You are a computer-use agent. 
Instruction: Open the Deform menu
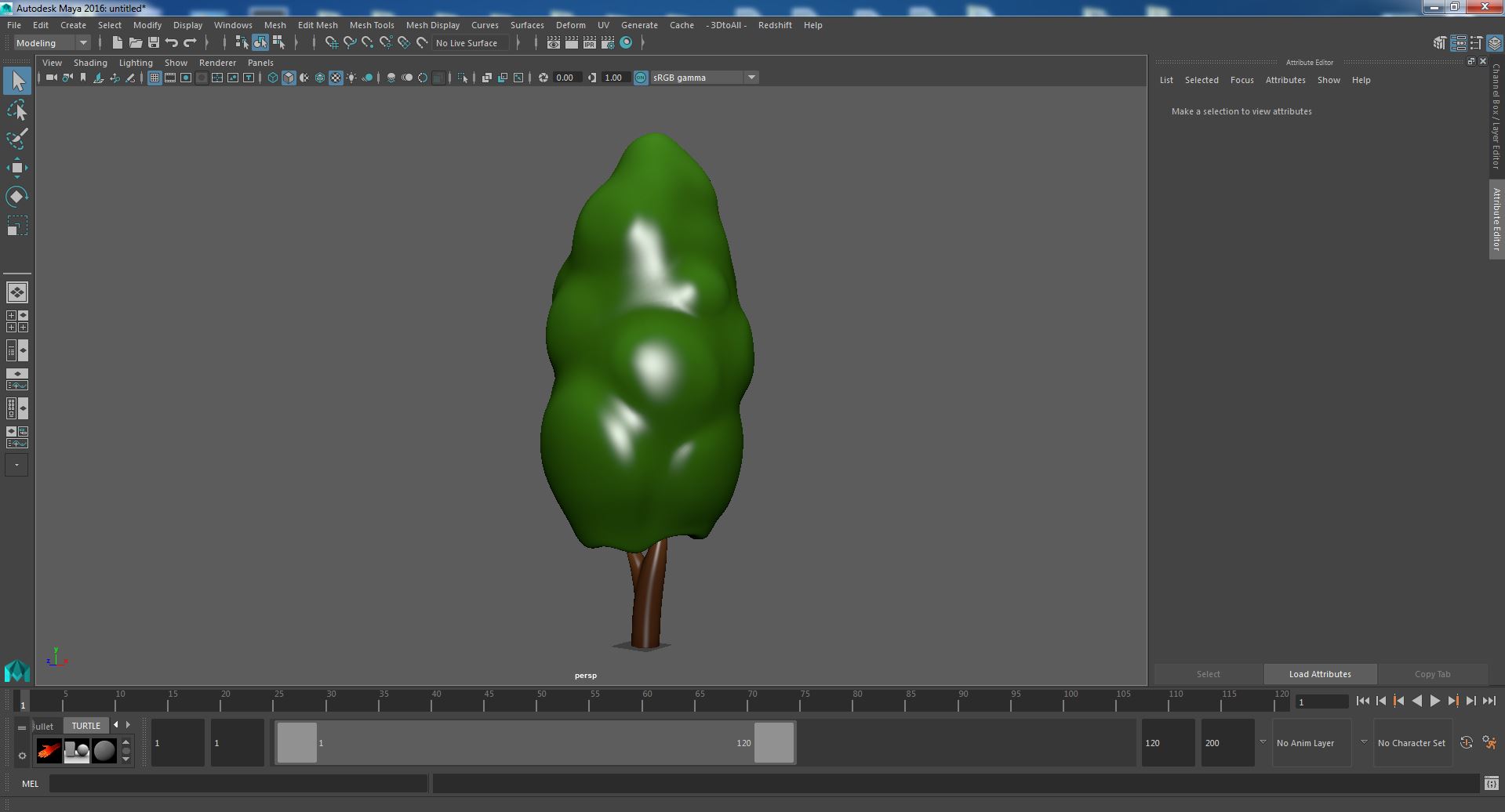click(571, 25)
